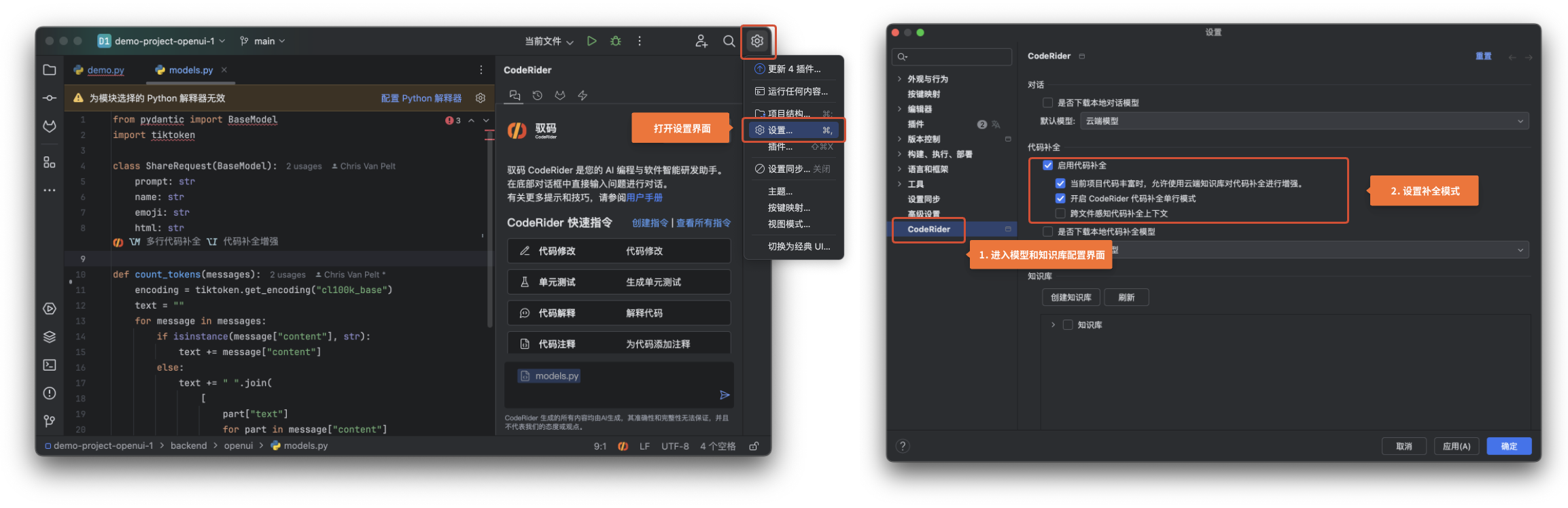
Task: Open 当前文件 run configuration dropdown
Action: pyautogui.click(x=549, y=41)
